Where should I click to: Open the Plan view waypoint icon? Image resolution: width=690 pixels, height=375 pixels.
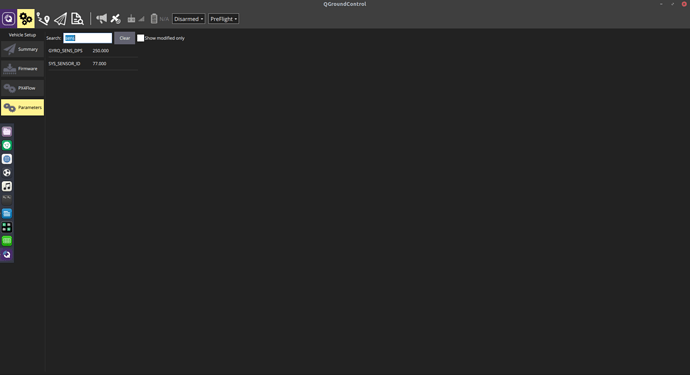click(x=43, y=19)
